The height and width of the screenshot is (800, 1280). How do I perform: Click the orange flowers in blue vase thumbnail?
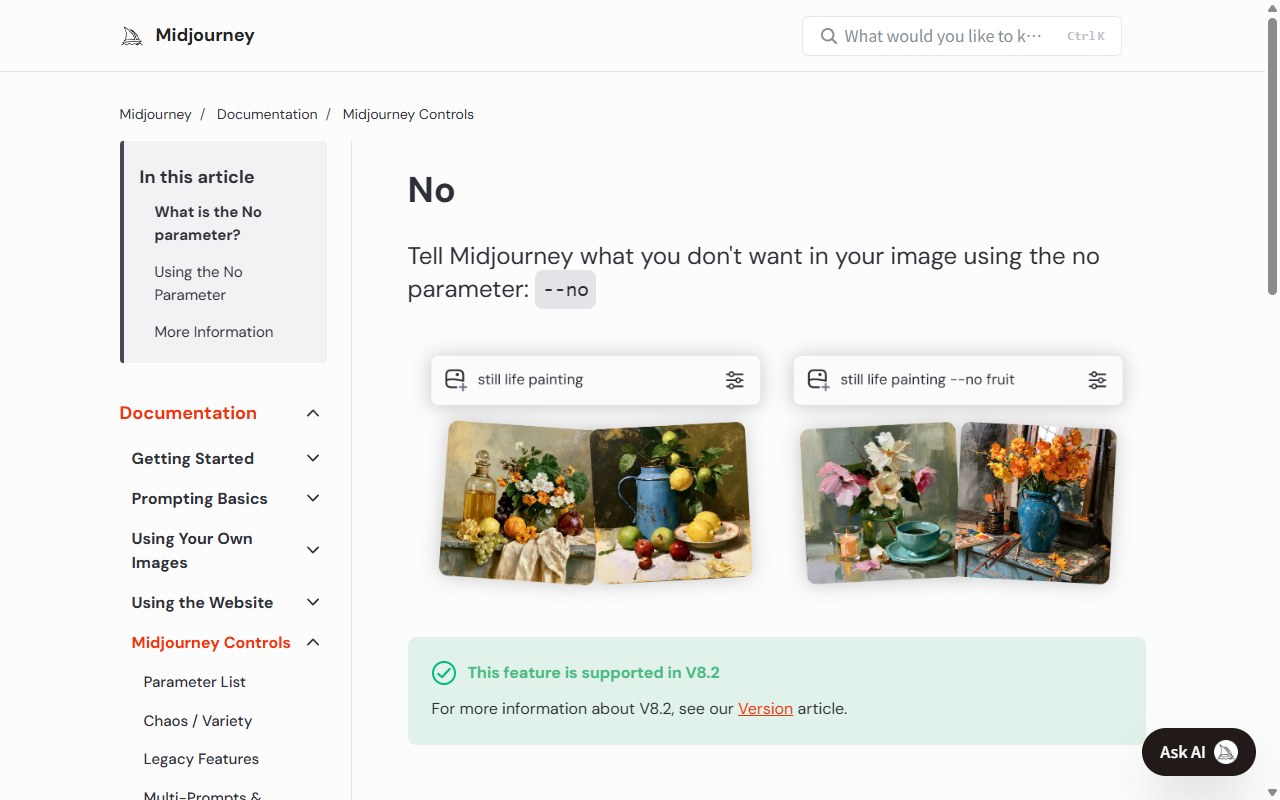1036,503
